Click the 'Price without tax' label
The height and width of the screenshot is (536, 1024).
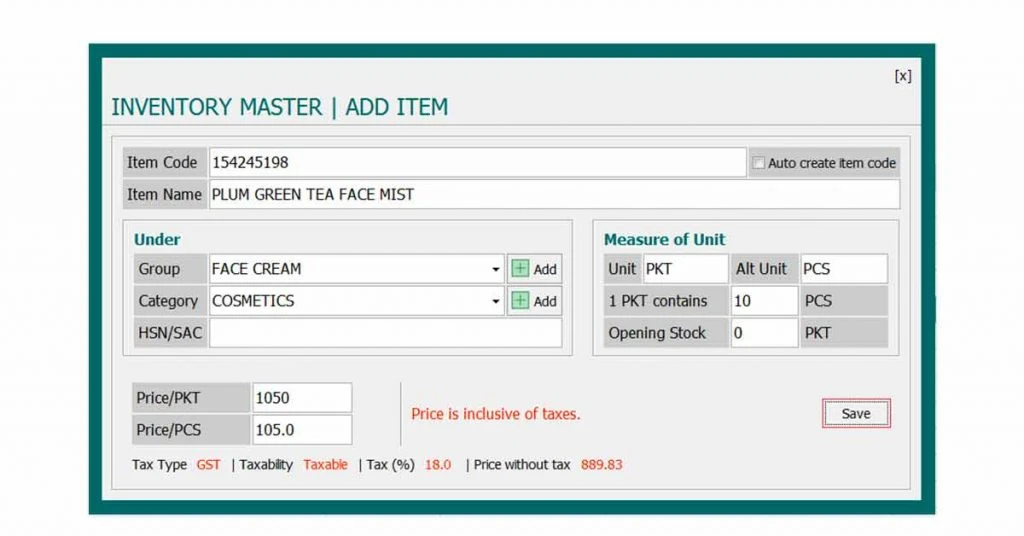(522, 465)
